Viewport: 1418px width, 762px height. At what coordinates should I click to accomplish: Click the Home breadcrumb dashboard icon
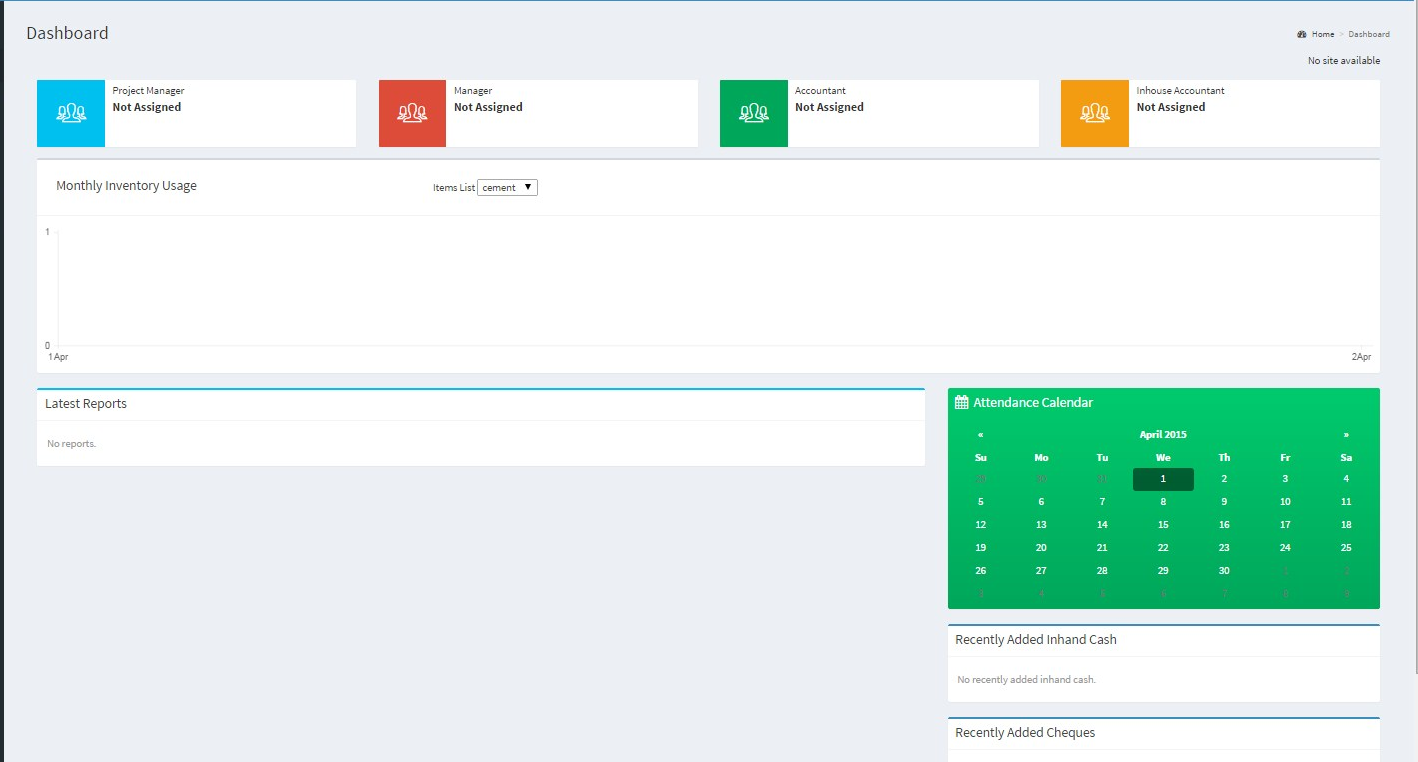coord(1302,34)
